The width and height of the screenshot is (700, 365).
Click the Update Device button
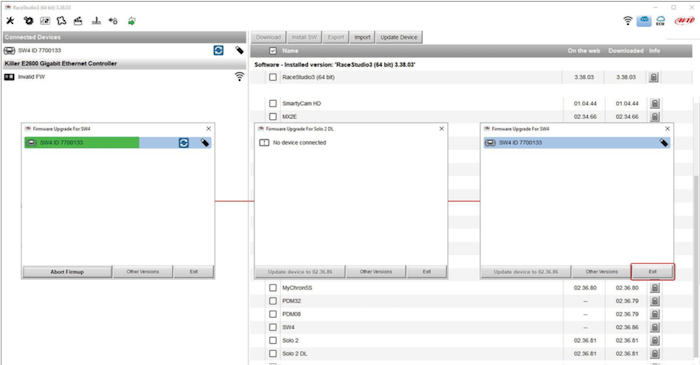tap(399, 37)
